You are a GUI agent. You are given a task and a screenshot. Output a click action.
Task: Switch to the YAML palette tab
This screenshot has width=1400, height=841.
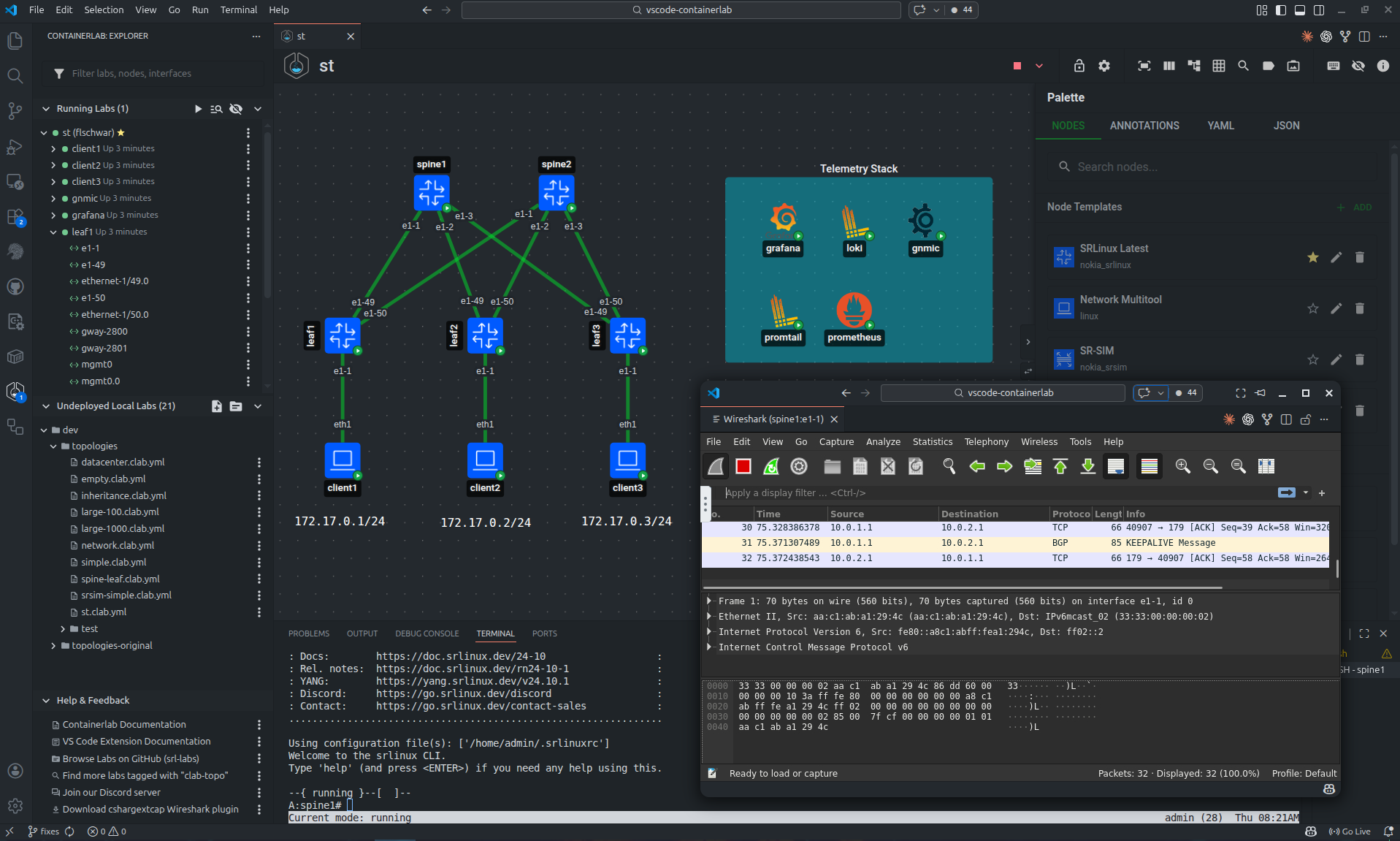click(x=1220, y=126)
